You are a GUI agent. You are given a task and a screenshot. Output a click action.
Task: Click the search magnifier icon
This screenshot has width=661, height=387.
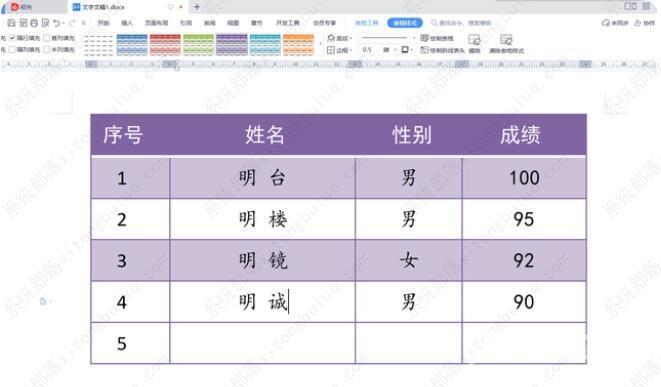434,23
